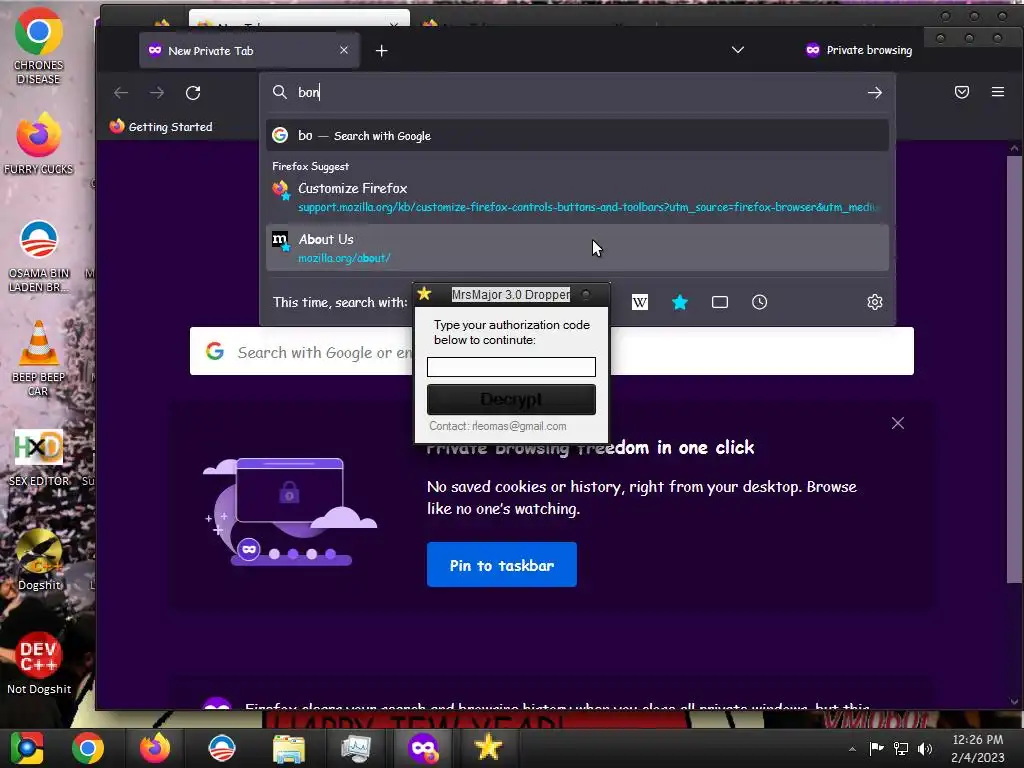Close the New Private Tab

point(344,50)
